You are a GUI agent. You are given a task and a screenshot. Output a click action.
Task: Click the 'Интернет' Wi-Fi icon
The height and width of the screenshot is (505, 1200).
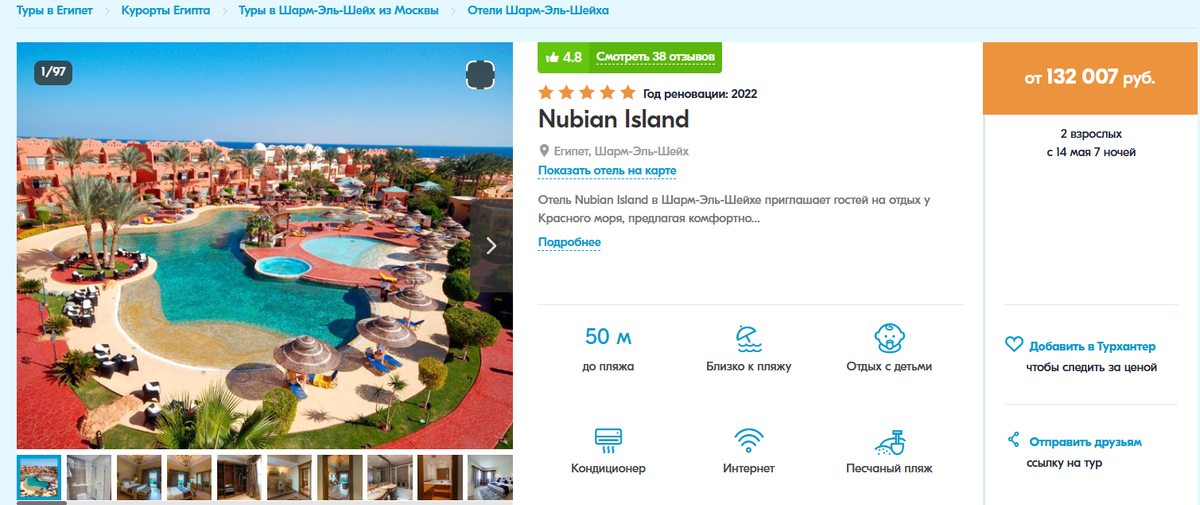749,439
